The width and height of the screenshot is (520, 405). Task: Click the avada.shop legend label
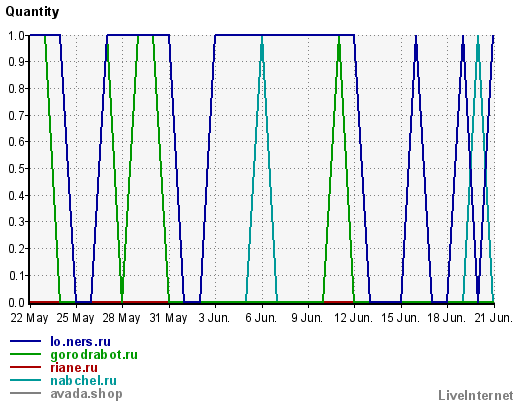click(x=86, y=394)
